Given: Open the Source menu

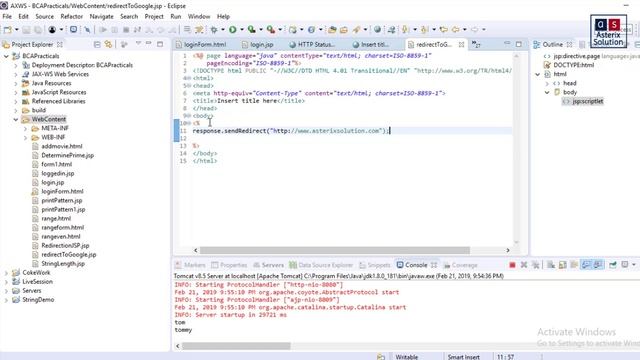Looking at the screenshot, I should [44, 16].
